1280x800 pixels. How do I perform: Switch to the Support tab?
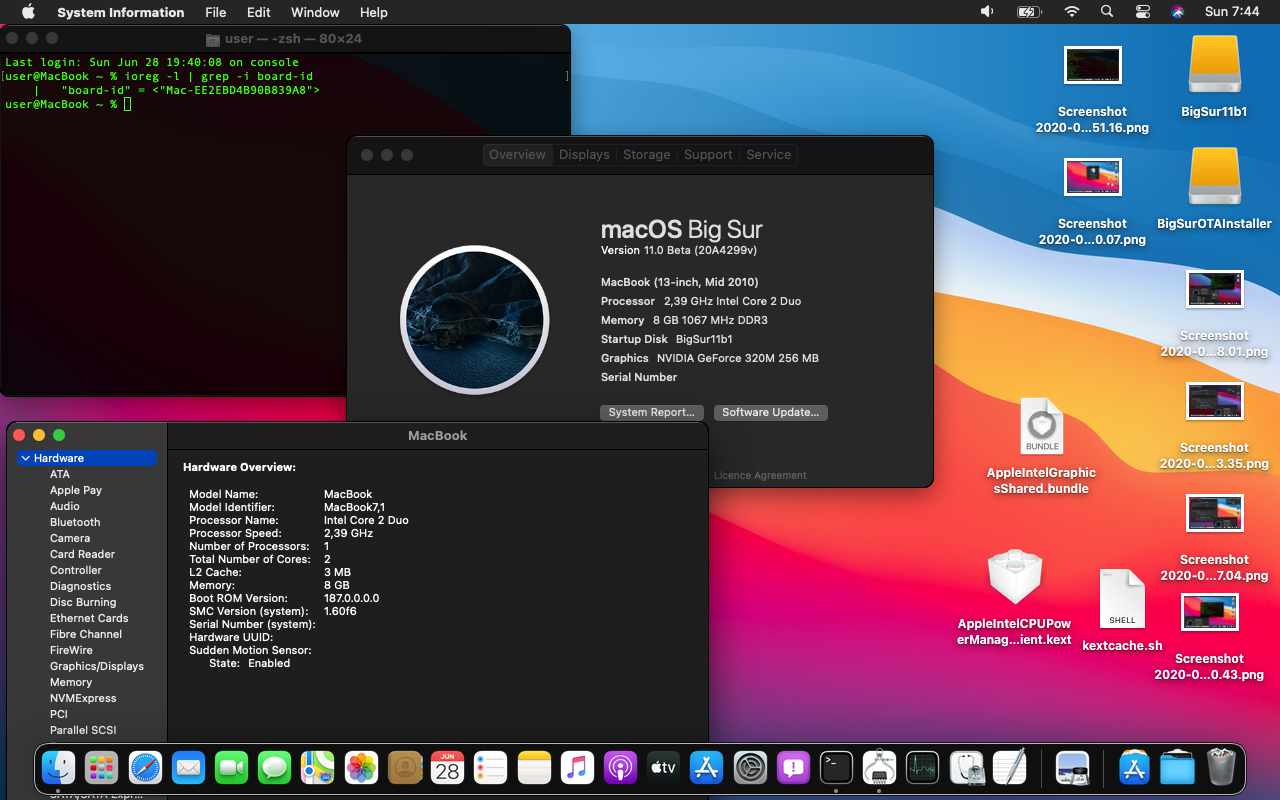pyautogui.click(x=708, y=155)
